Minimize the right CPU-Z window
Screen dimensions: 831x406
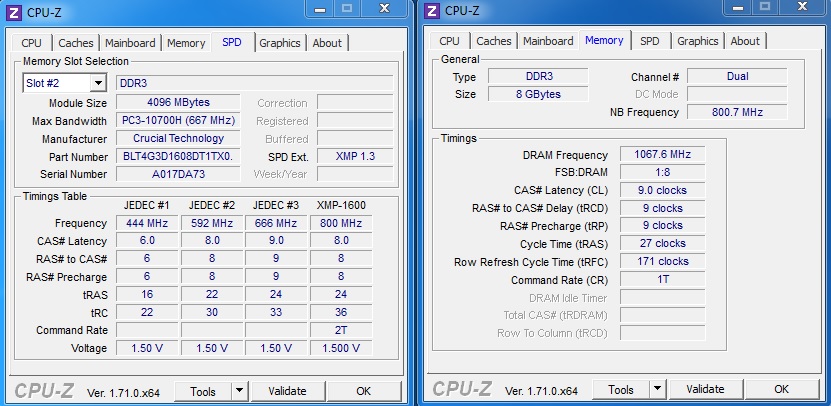[x=737, y=7]
